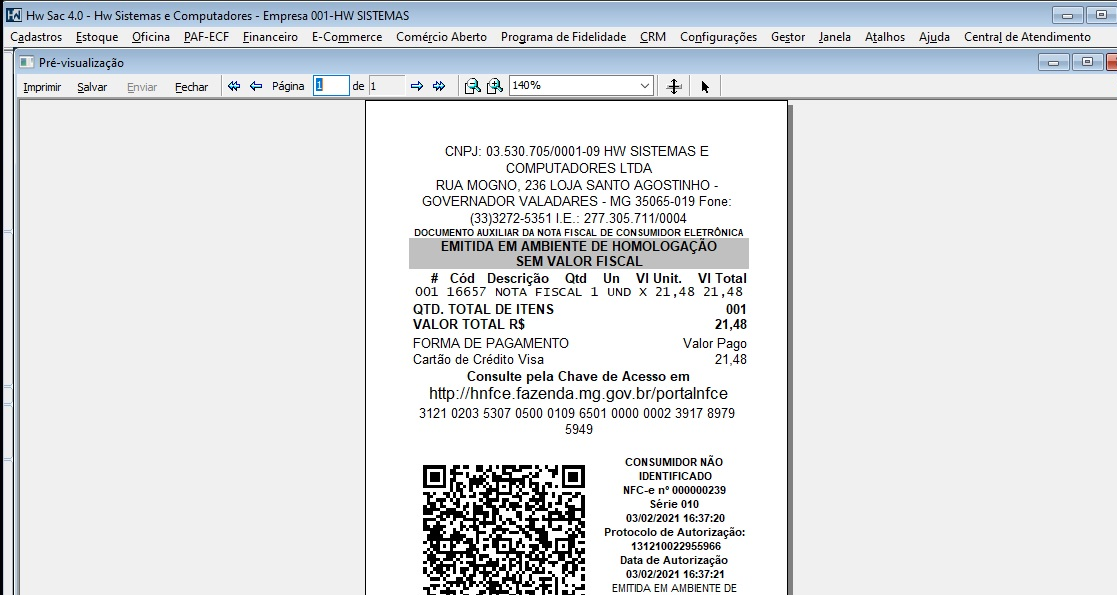The width and height of the screenshot is (1117, 595).
Task: Click the 'Valor Pago' label
Action: [x=715, y=343]
